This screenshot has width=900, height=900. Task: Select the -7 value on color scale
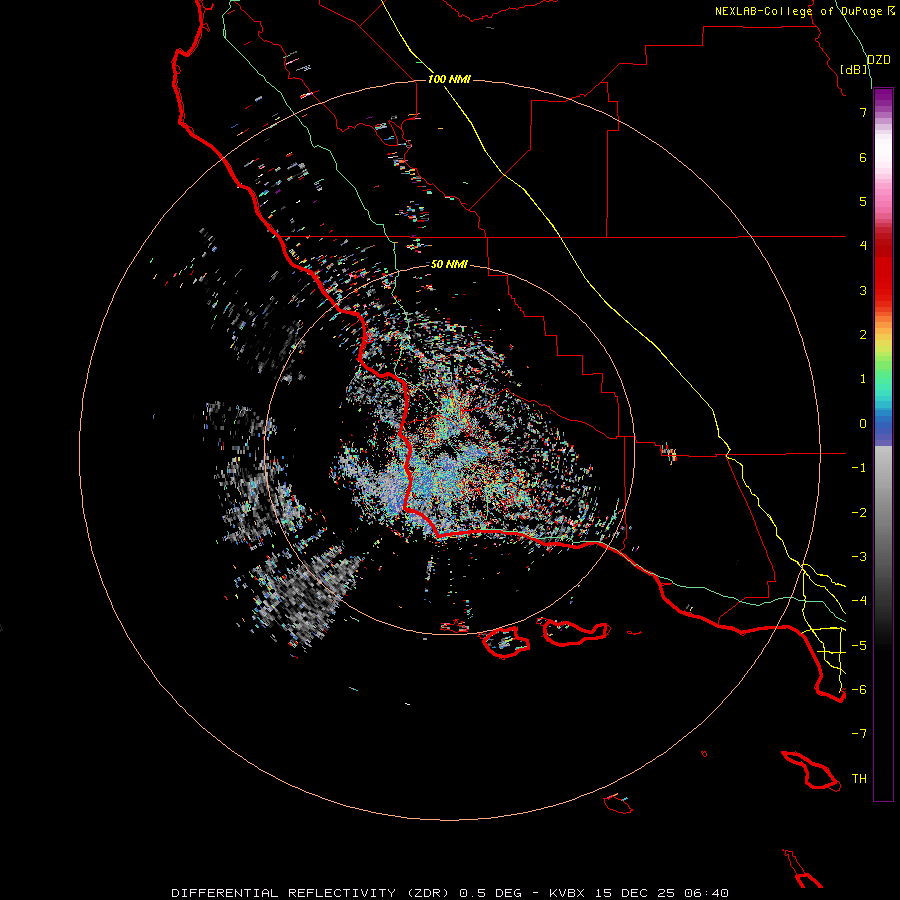click(859, 734)
